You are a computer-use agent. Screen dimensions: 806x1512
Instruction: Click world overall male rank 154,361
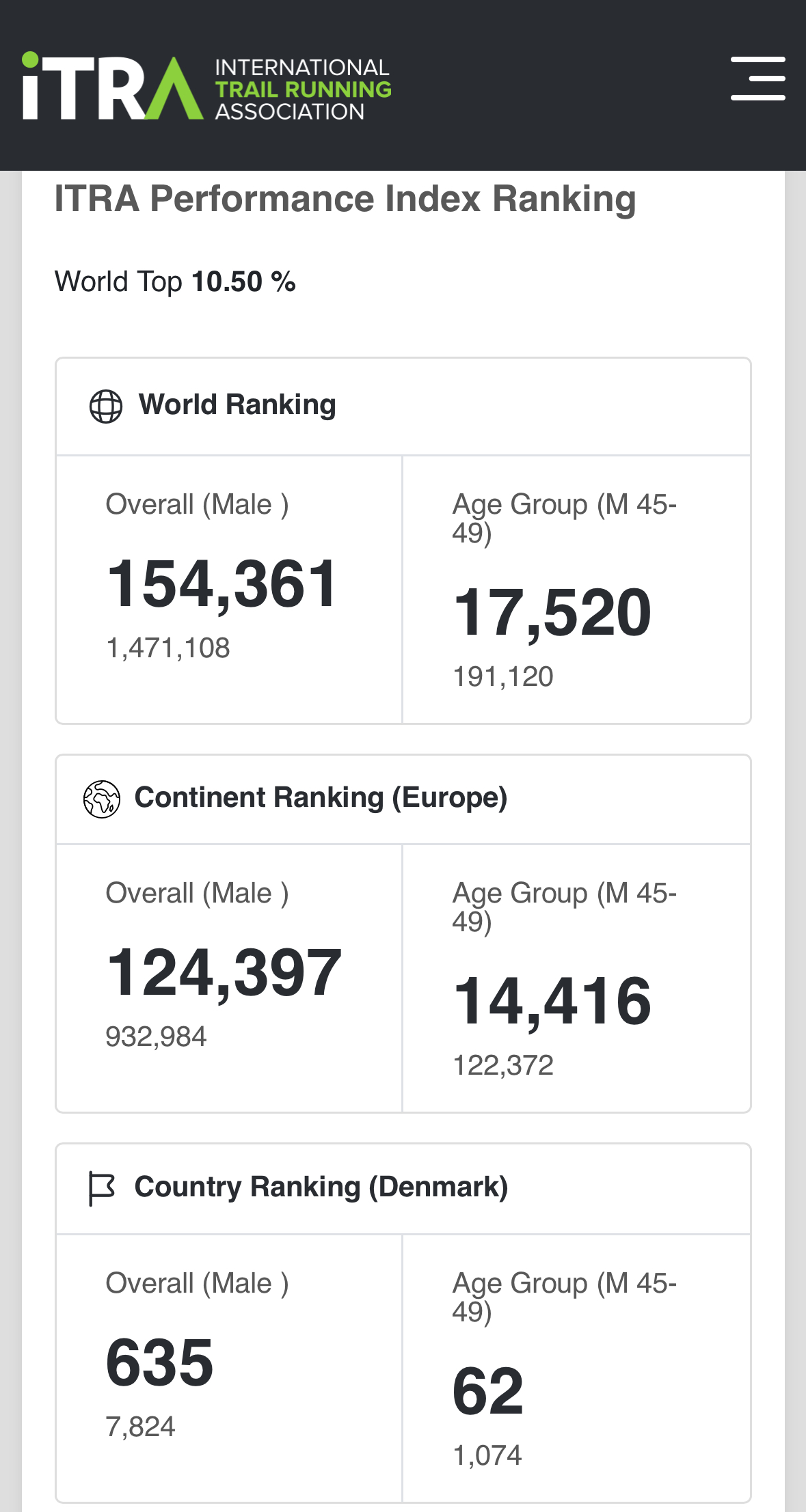[222, 583]
